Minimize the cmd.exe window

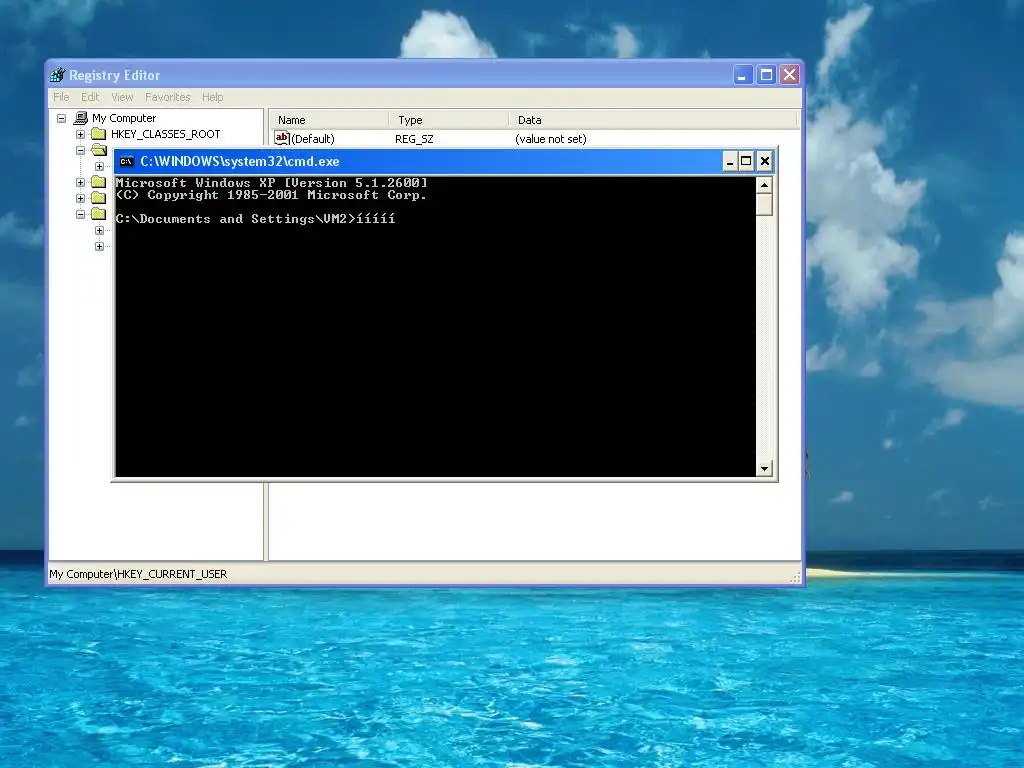pos(730,161)
